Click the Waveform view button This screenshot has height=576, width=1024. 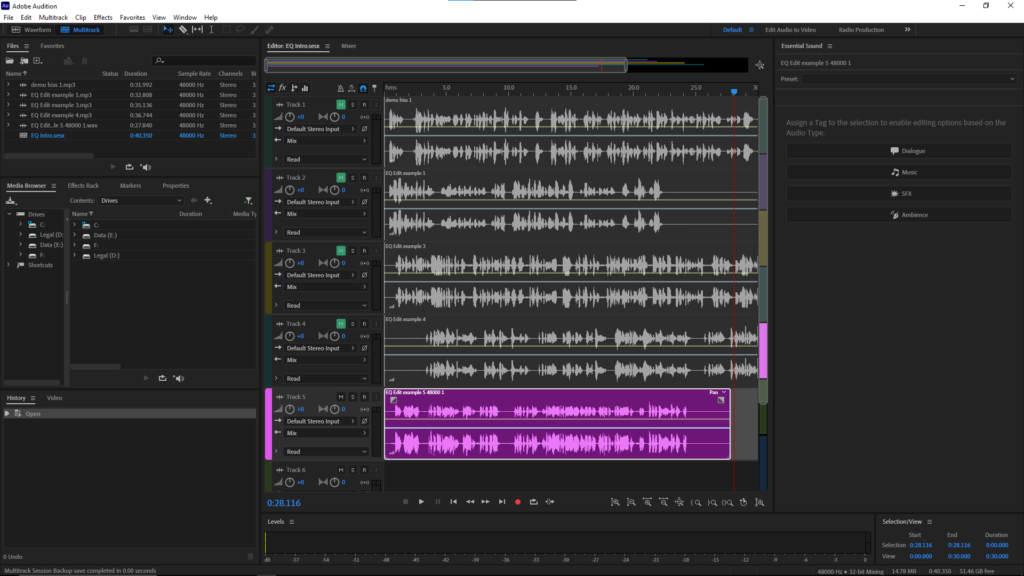pos(32,30)
